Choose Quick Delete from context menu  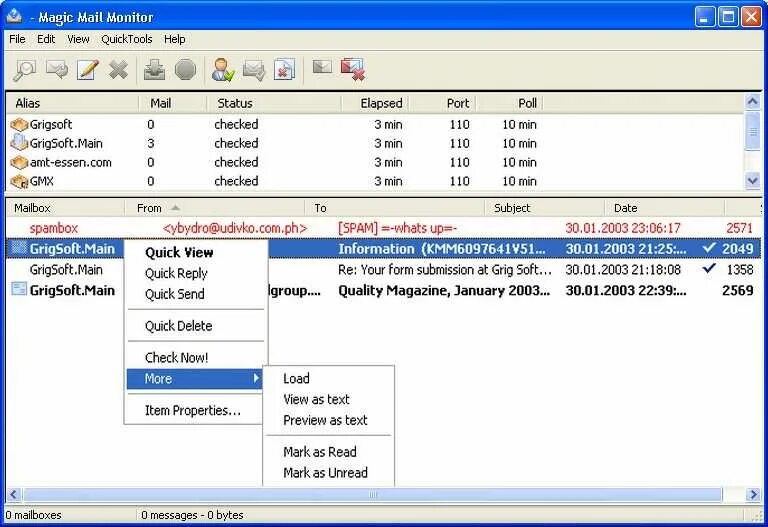[195, 326]
